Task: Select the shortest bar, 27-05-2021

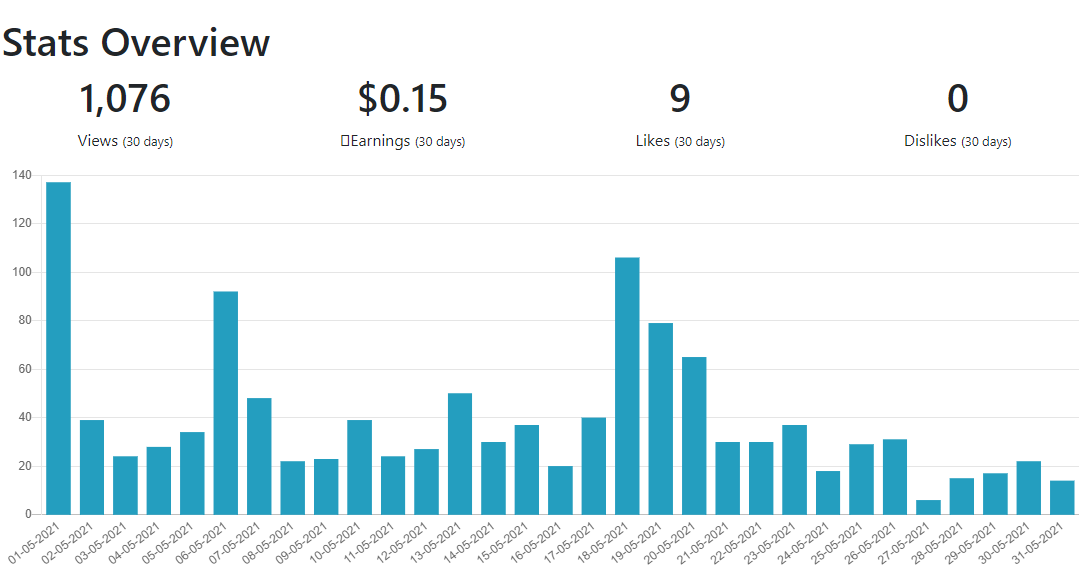Action: [928, 507]
